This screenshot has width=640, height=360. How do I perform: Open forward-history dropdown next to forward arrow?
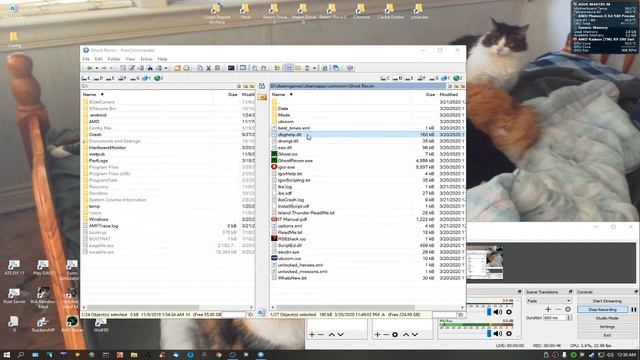pyautogui.click(x=111, y=68)
